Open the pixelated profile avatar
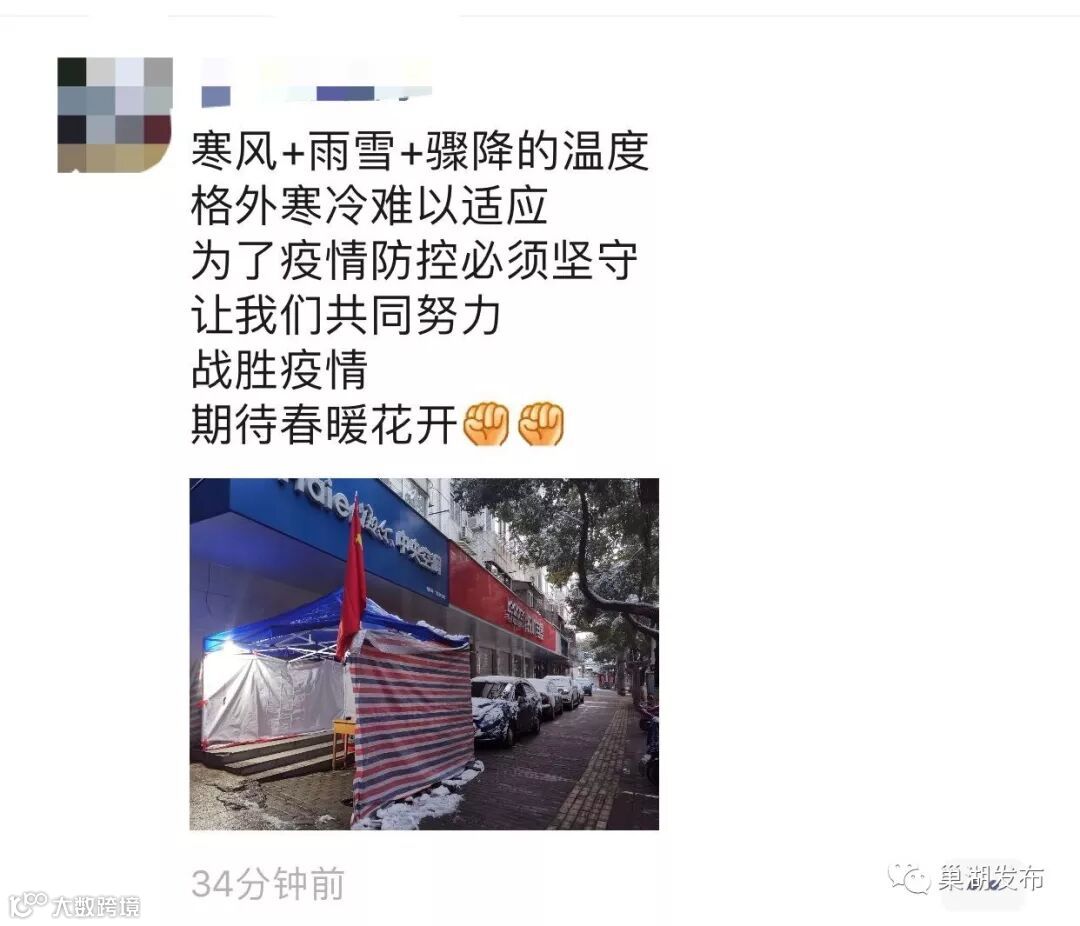This screenshot has height=926, width=1080. (x=114, y=114)
